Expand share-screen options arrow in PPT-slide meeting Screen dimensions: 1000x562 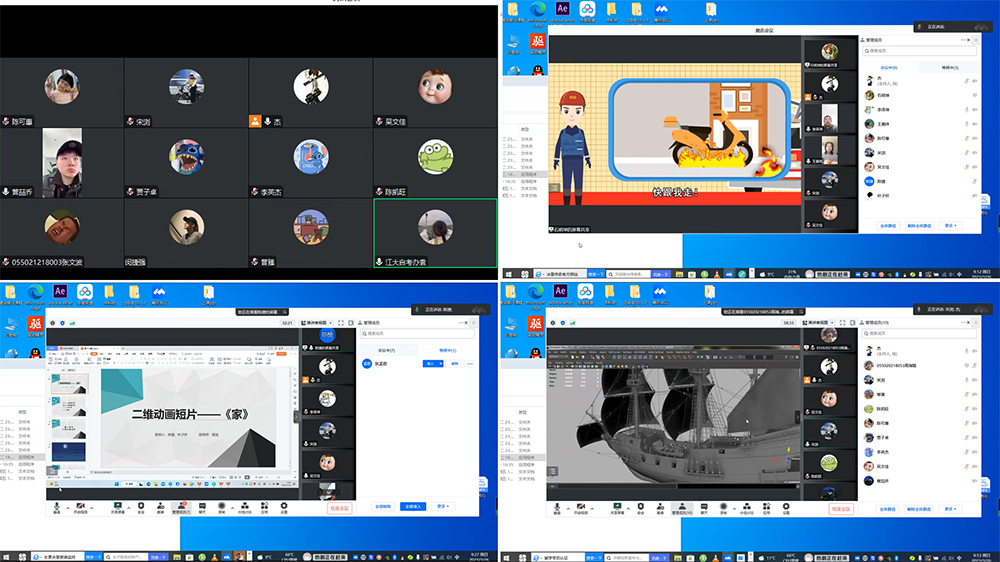[129, 508]
